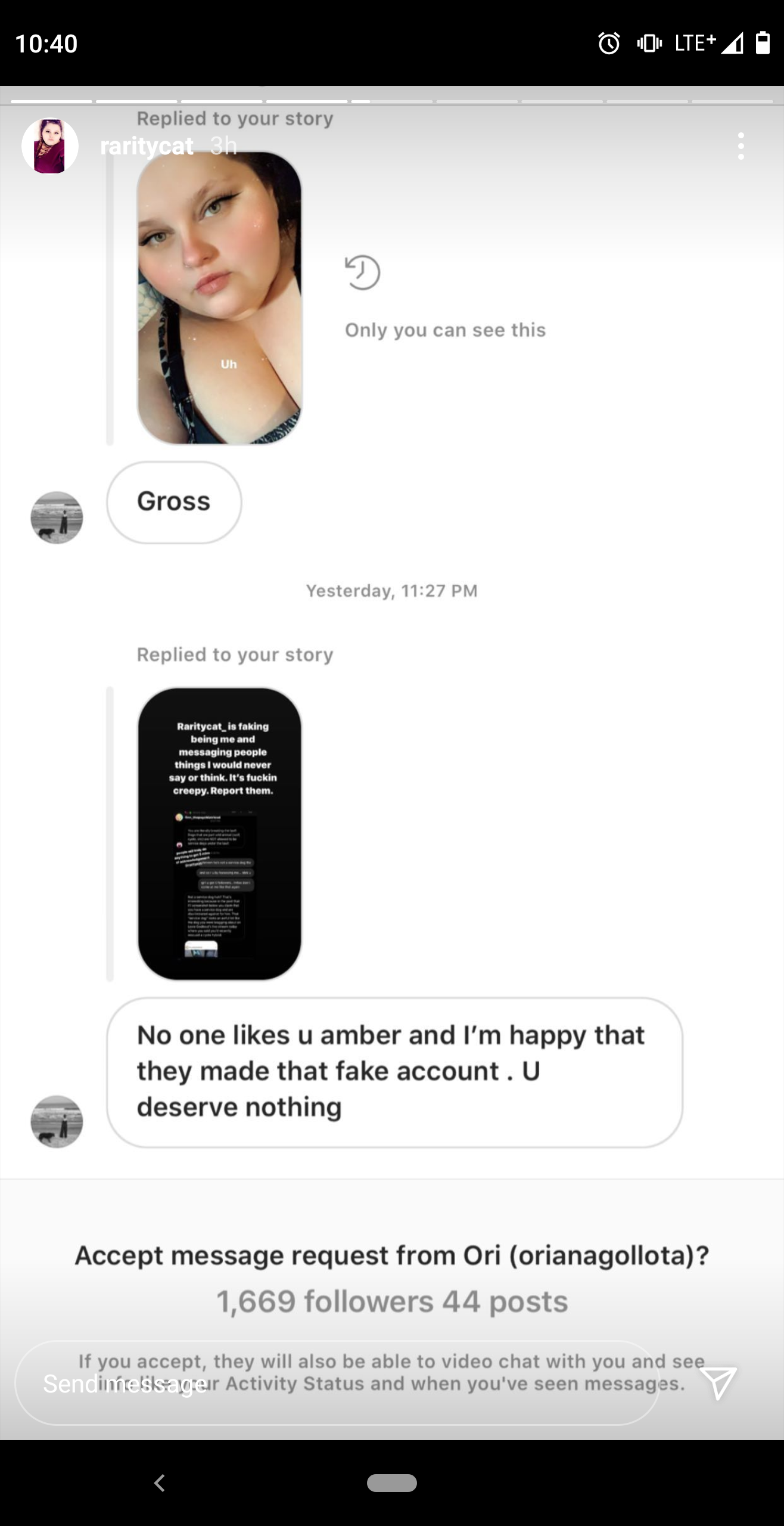The image size is (784, 1526).
Task: Tap the vibrate mode icon in the status bar
Action: [649, 43]
